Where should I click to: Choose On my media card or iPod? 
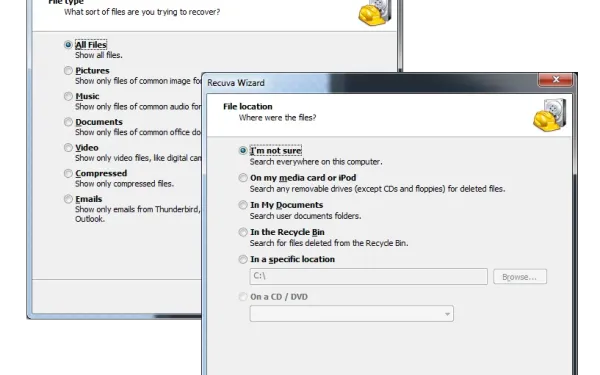pyautogui.click(x=243, y=178)
